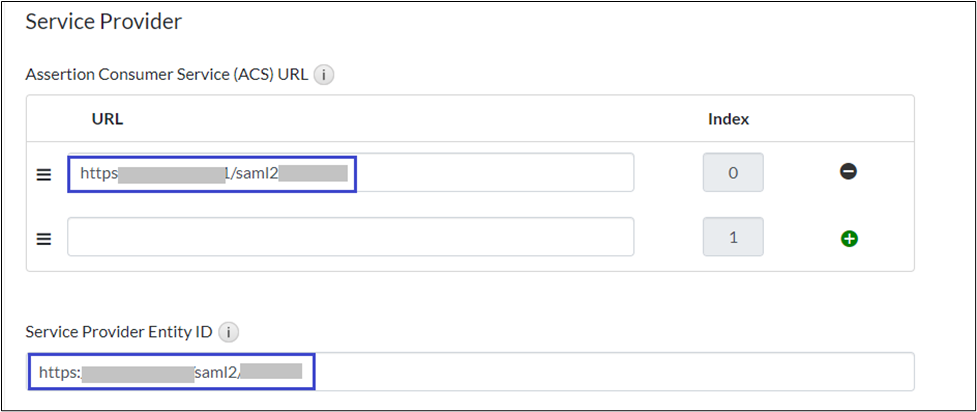Click the Assertion Consumer Service (ACS) URL label

[x=166, y=74]
